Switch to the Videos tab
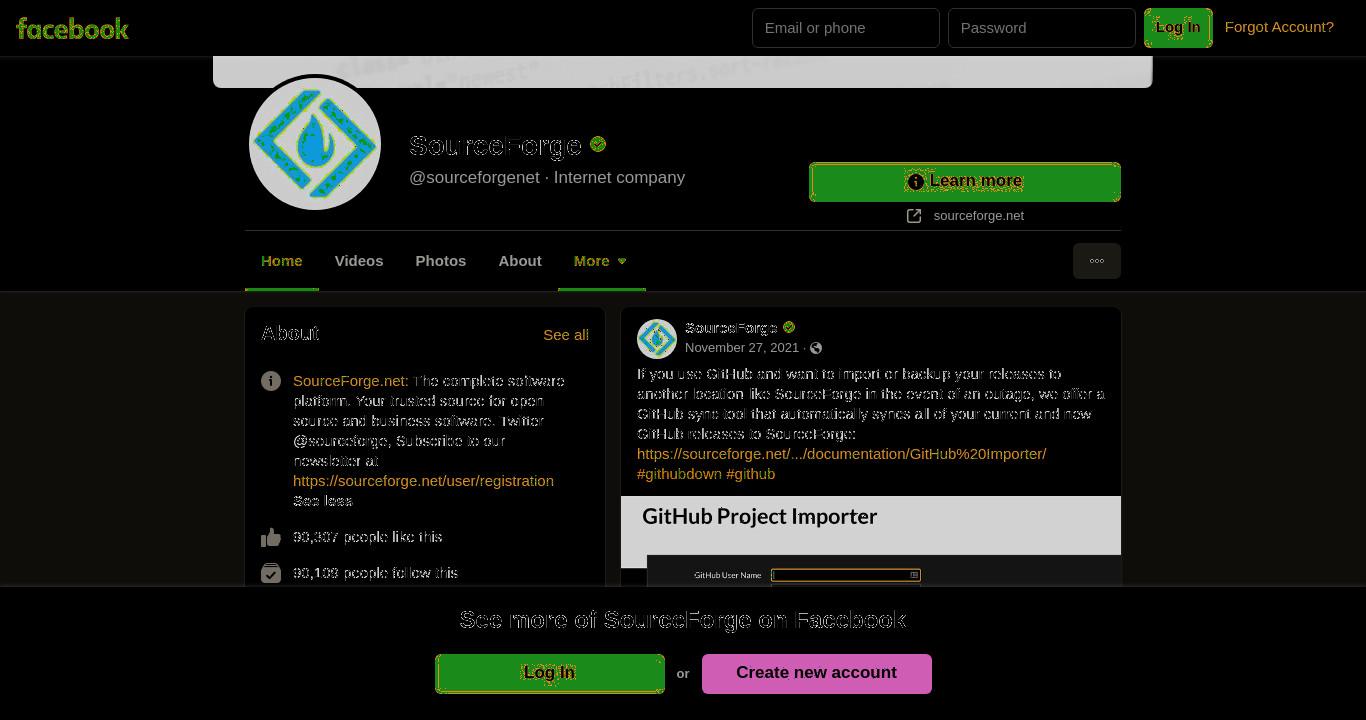 [359, 261]
